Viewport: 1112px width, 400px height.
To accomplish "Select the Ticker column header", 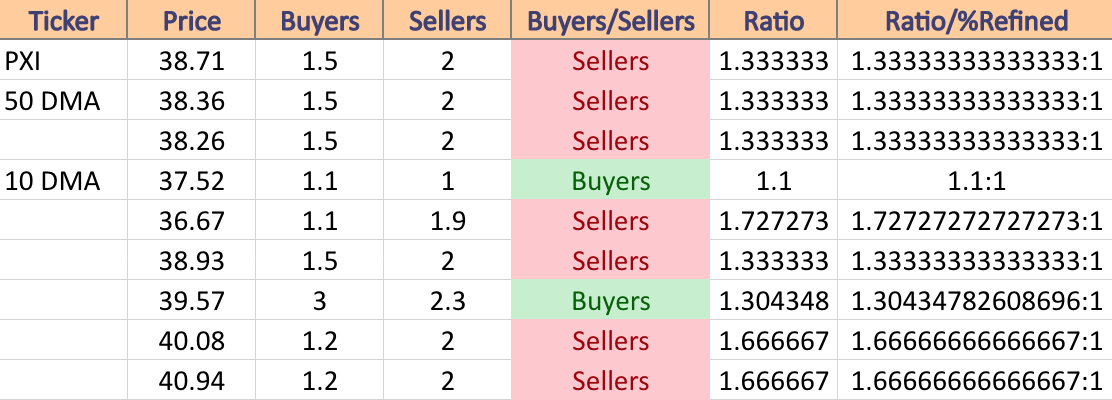I will 63,20.
